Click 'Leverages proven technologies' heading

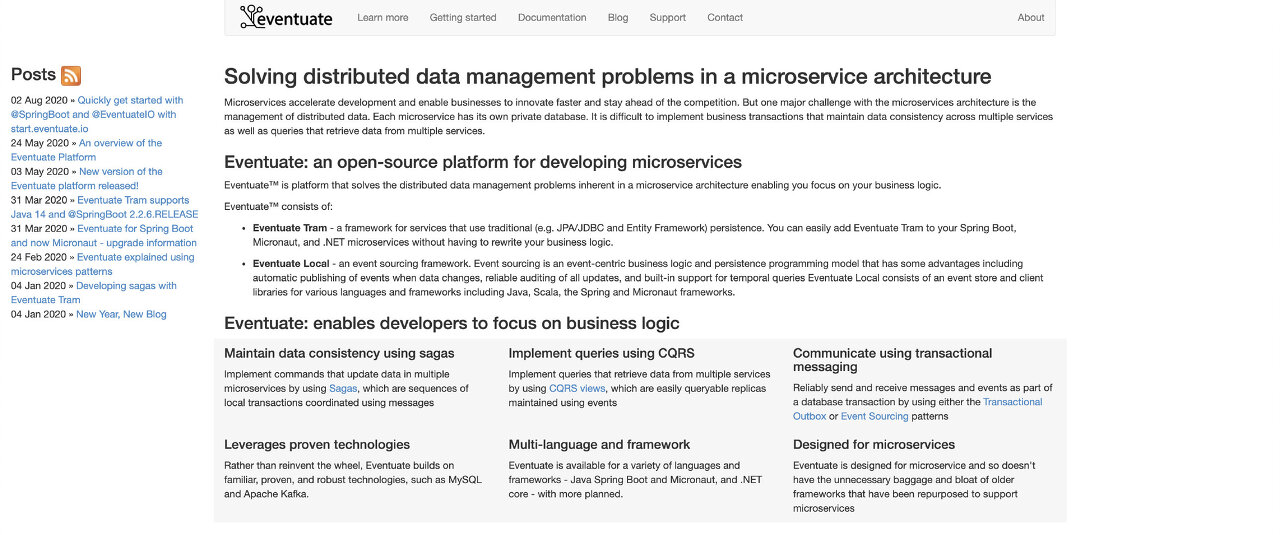(x=317, y=444)
